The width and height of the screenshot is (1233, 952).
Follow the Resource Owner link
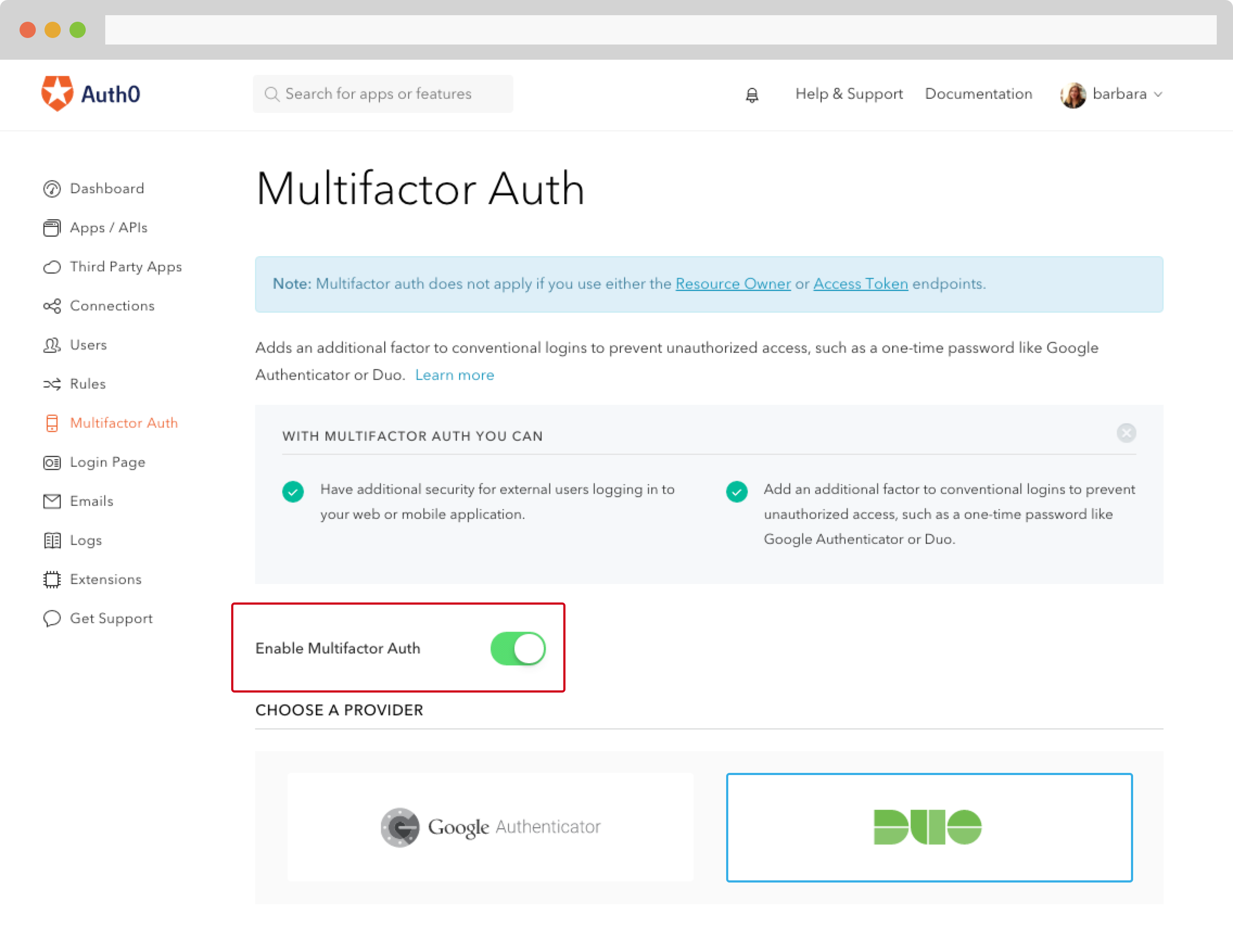733,283
